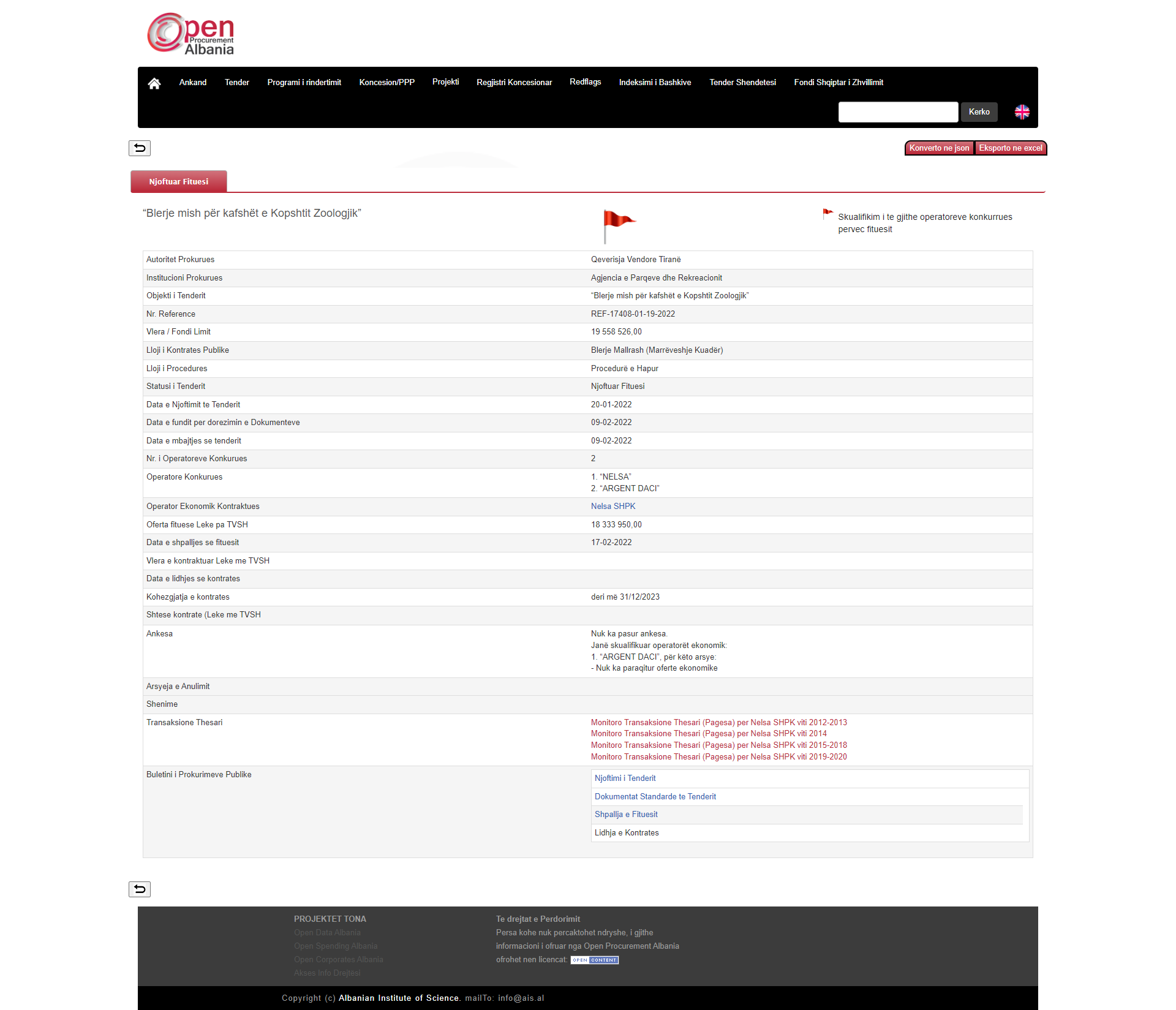Open Dokumentat Standarde te Tenderit link
Image resolution: width=1176 pixels, height=1010 pixels.
655,797
